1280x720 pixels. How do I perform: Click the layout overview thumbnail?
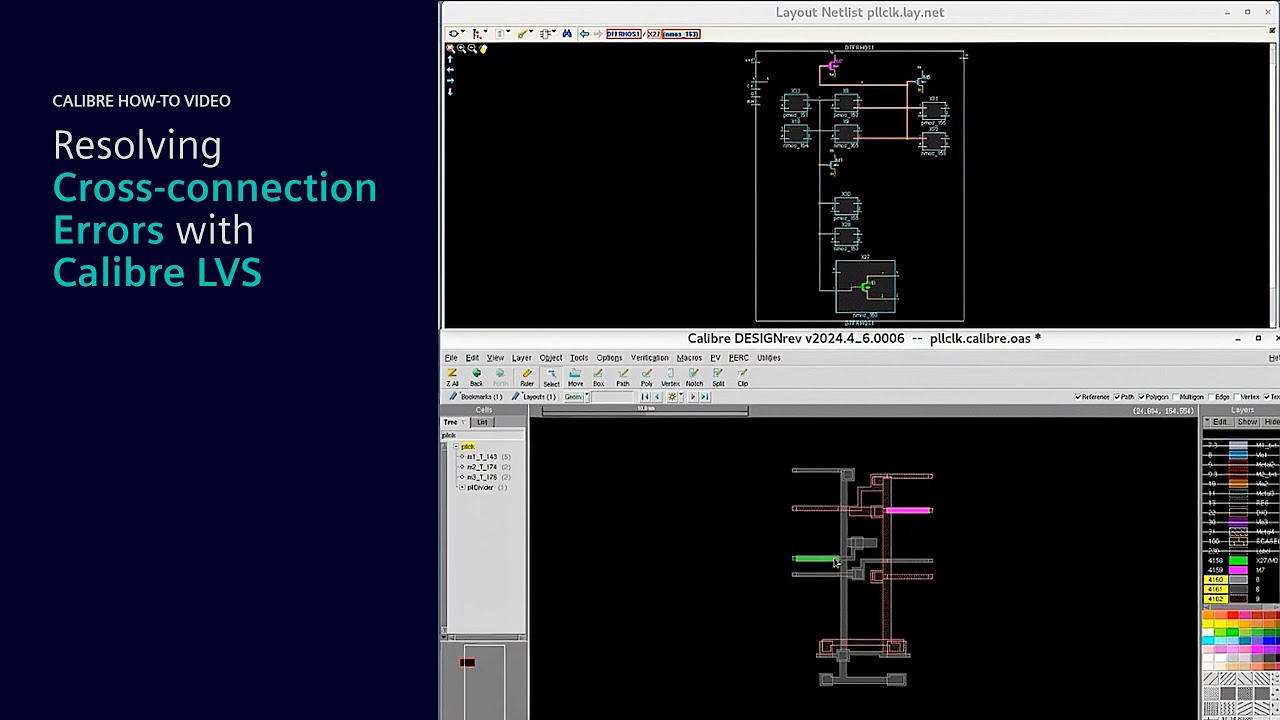click(484, 681)
